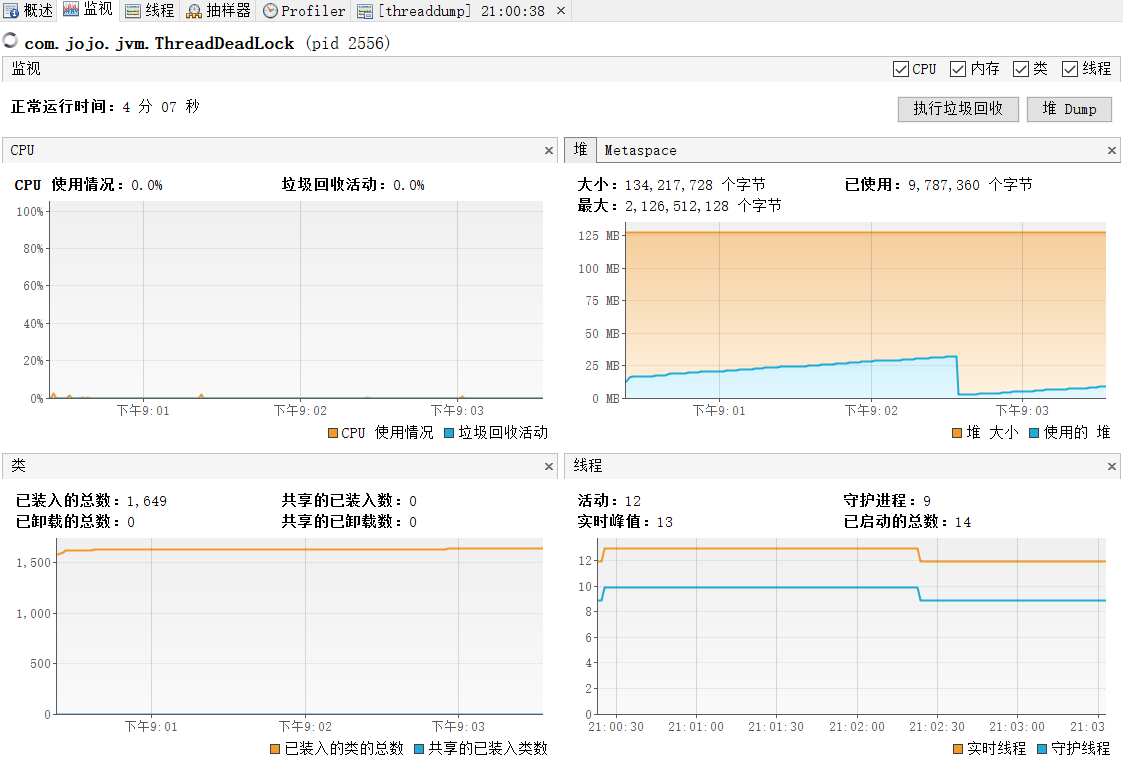The width and height of the screenshot is (1123, 757).
Task: Click 共享的已卸载数 0 value
Action: [413, 522]
